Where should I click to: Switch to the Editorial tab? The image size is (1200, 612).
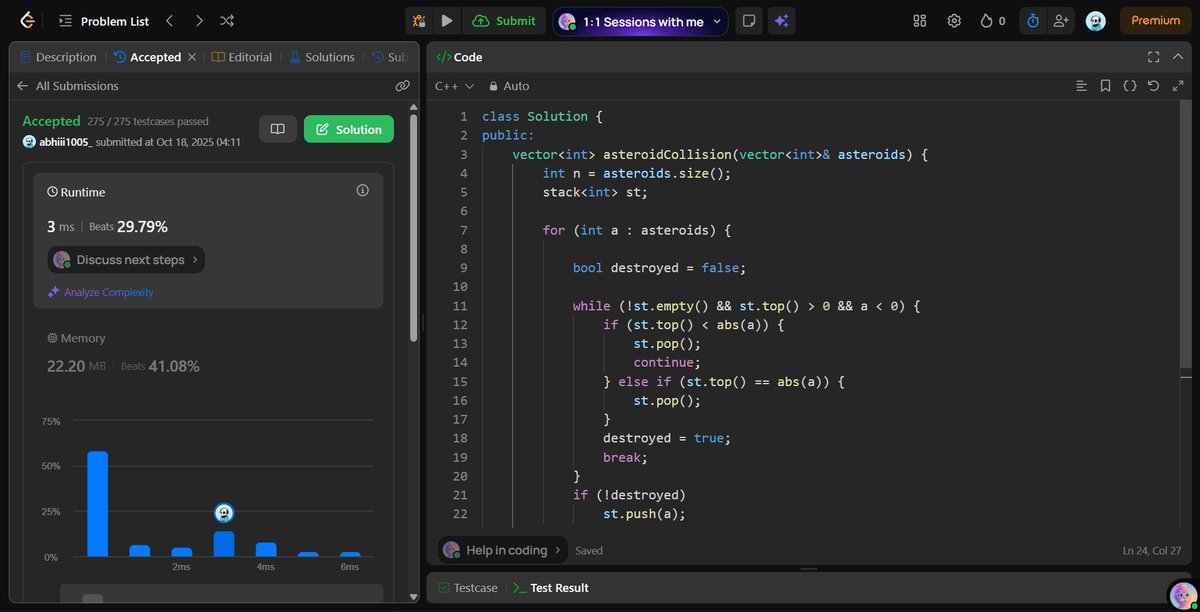pos(242,57)
